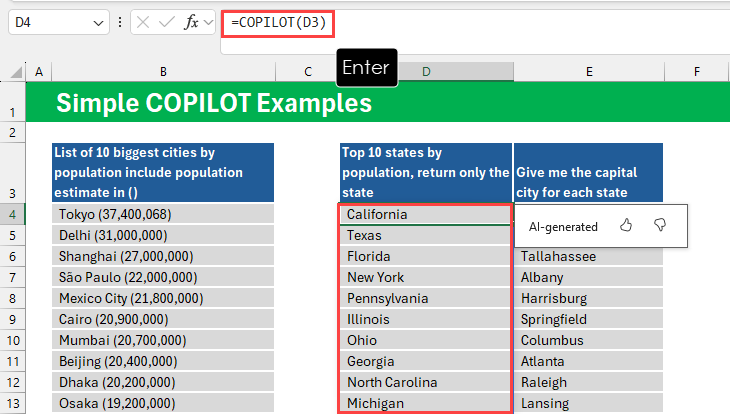Select the Tokyo (37,400,068) cell
This screenshot has height=414, width=730.
163,214
